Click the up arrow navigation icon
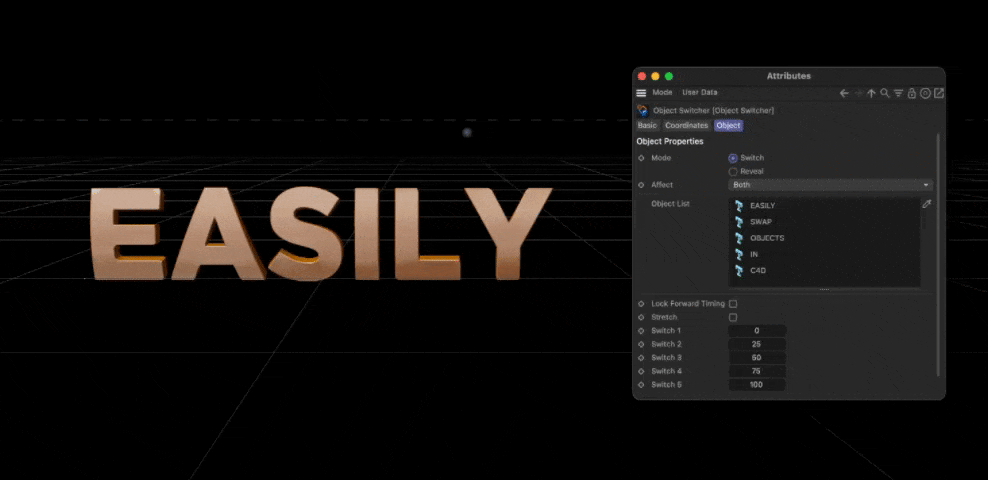The width and height of the screenshot is (988, 480). (x=871, y=93)
